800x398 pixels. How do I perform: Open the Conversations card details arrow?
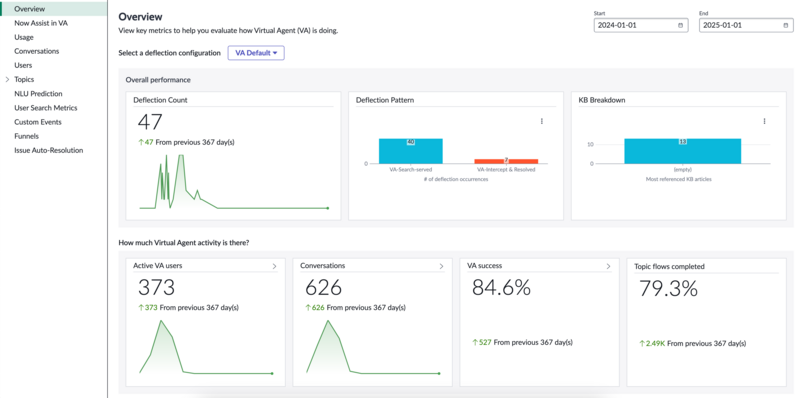[441, 266]
